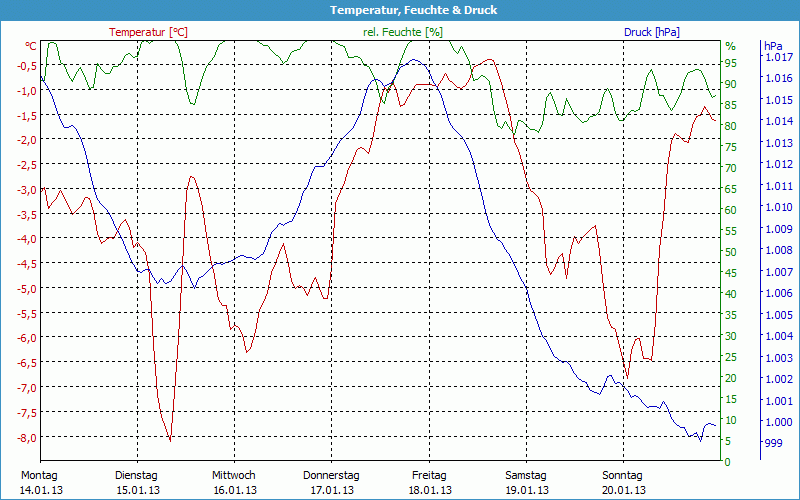
Task: Click the '-1,0' temperature axis value
Action: (27, 90)
